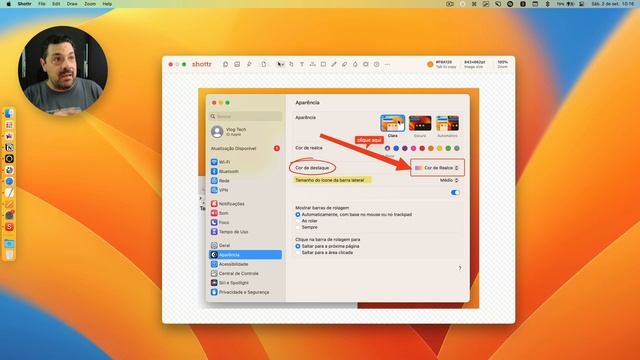Screen dimensions: 640x360
Task: Open the more tools ellipsis in Shottr
Action: tap(387, 64)
